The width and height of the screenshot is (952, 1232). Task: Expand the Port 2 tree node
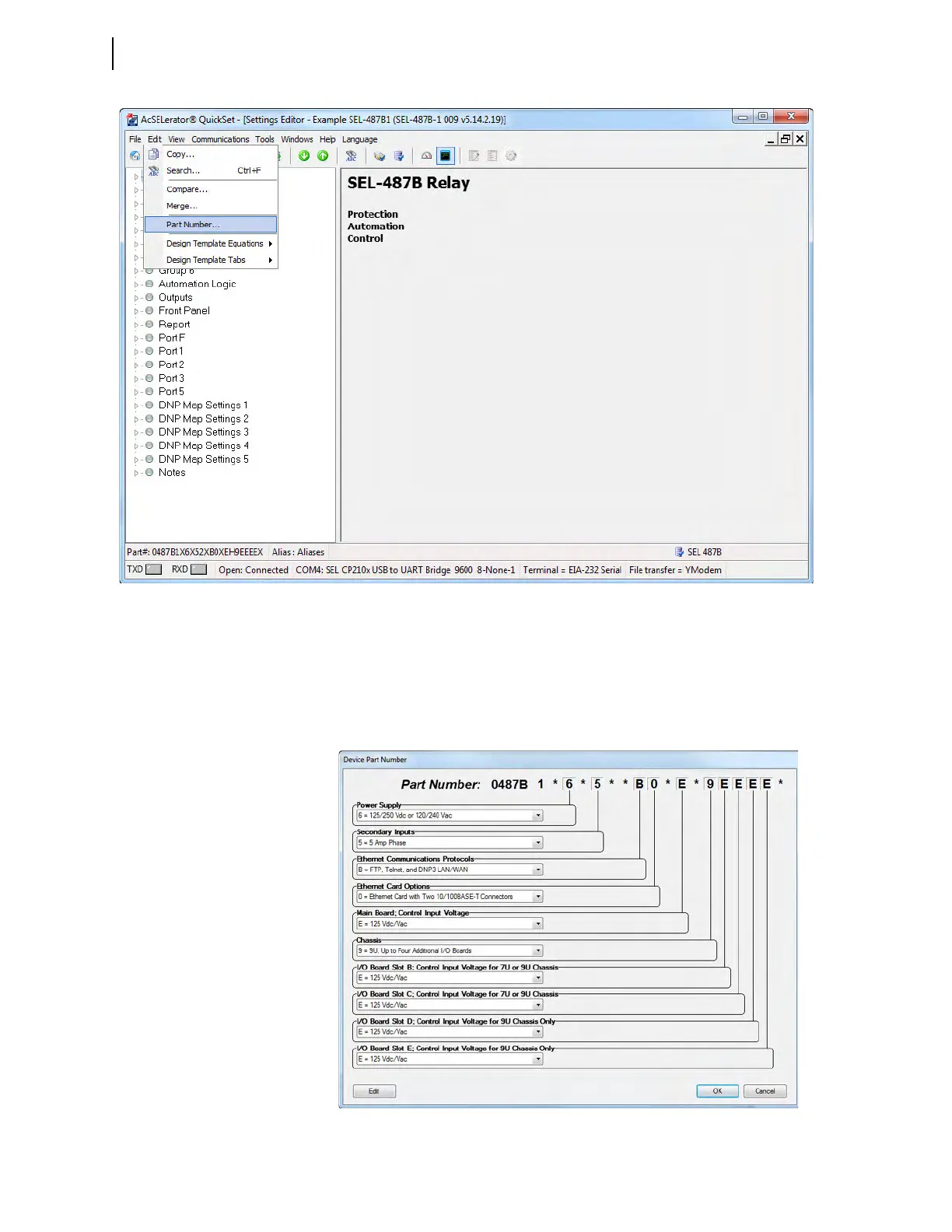click(136, 365)
